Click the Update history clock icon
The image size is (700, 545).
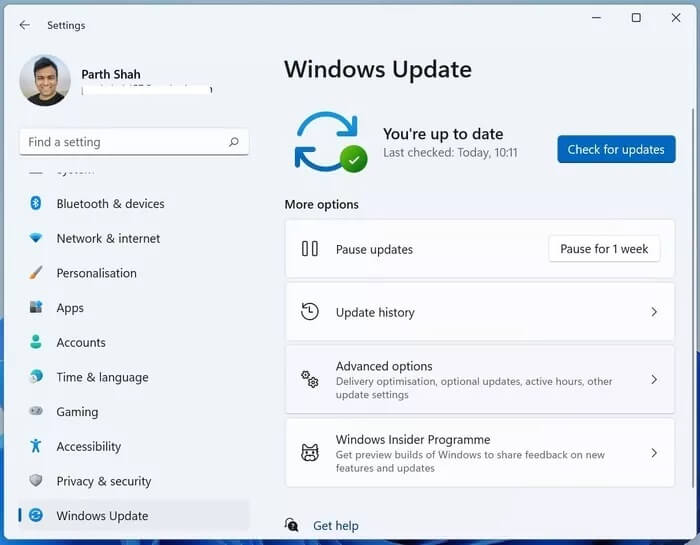click(310, 312)
